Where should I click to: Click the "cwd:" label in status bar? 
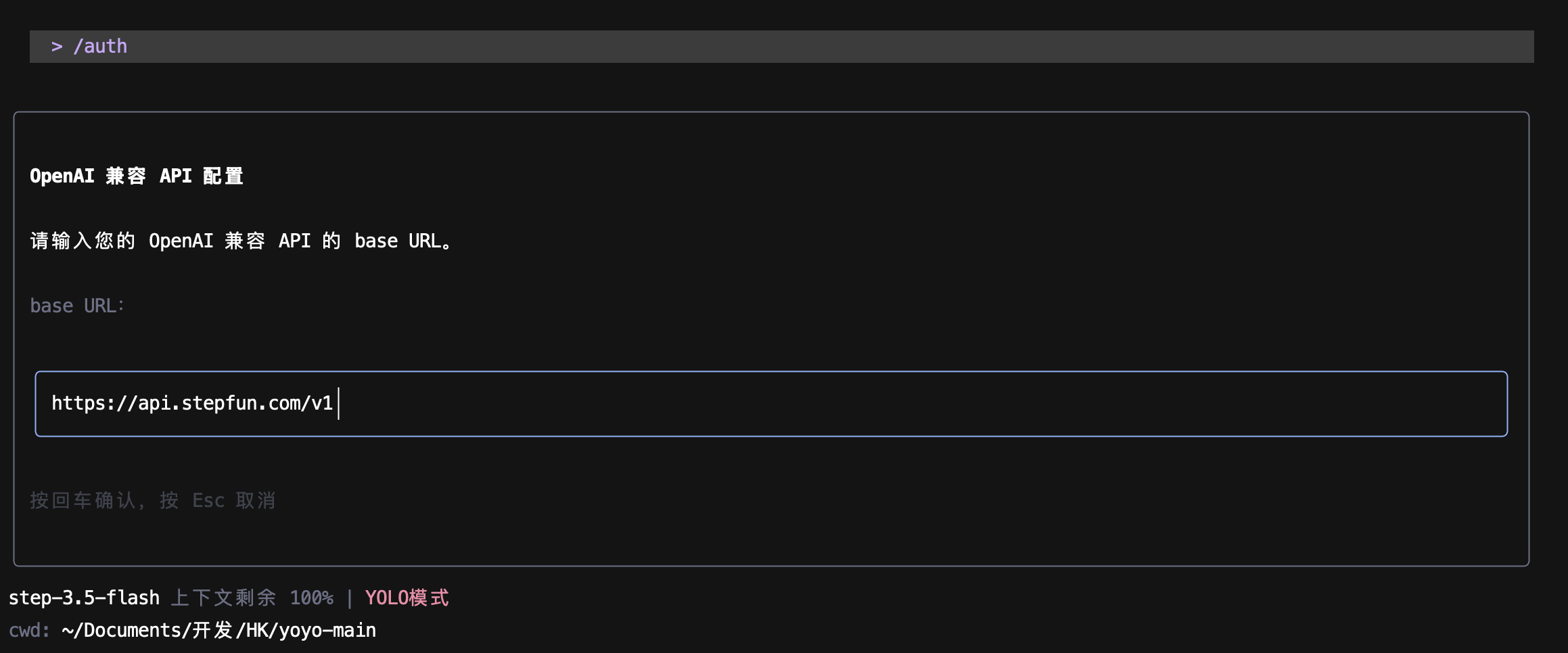click(28, 630)
